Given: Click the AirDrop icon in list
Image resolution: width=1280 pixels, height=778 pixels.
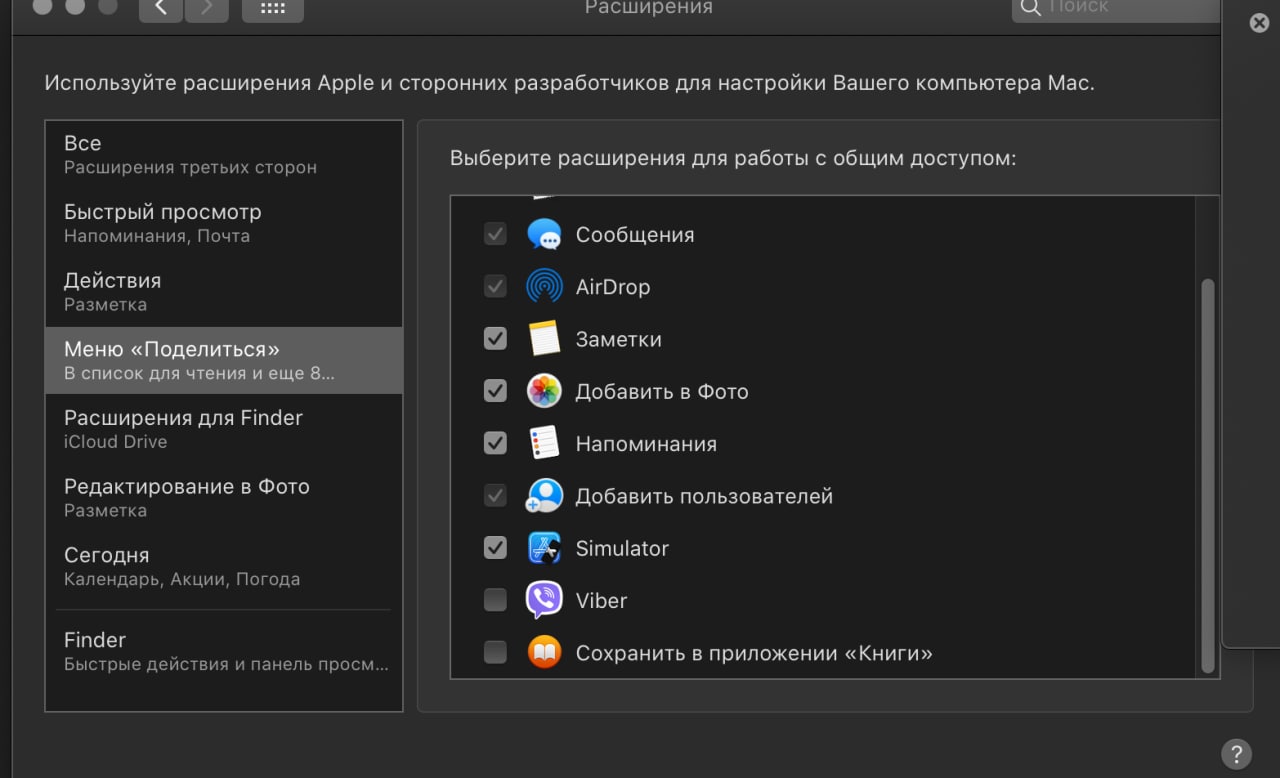Looking at the screenshot, I should click(x=544, y=287).
